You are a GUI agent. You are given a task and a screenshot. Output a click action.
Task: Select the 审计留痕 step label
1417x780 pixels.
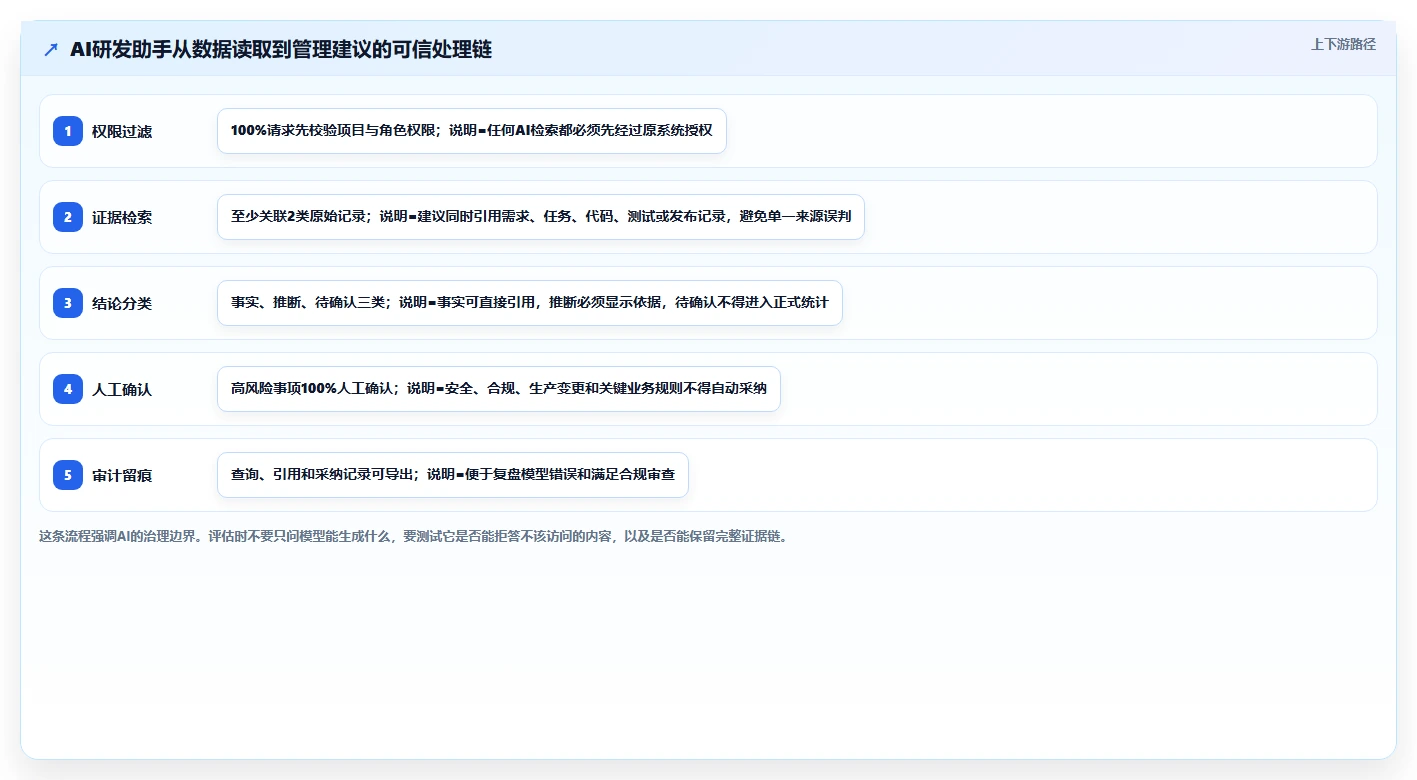click(x=122, y=475)
